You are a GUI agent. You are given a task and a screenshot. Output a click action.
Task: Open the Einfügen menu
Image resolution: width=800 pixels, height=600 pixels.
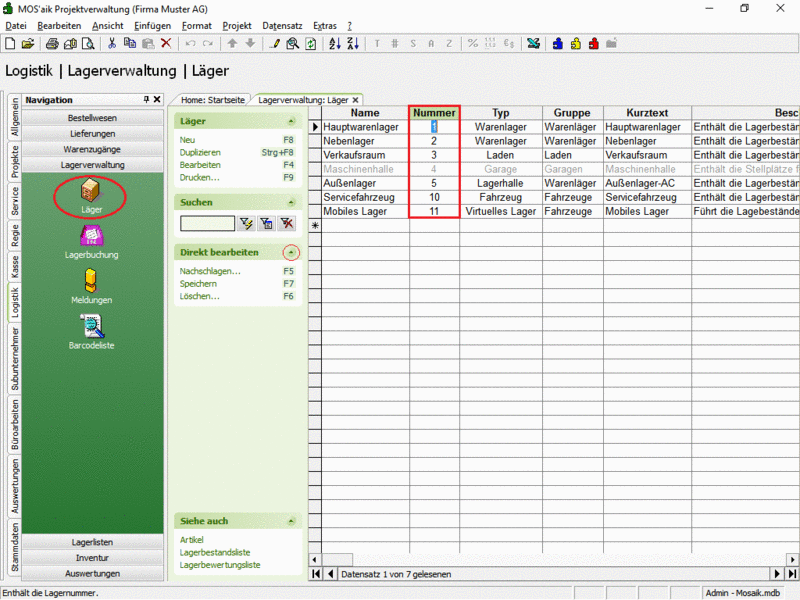click(x=153, y=26)
